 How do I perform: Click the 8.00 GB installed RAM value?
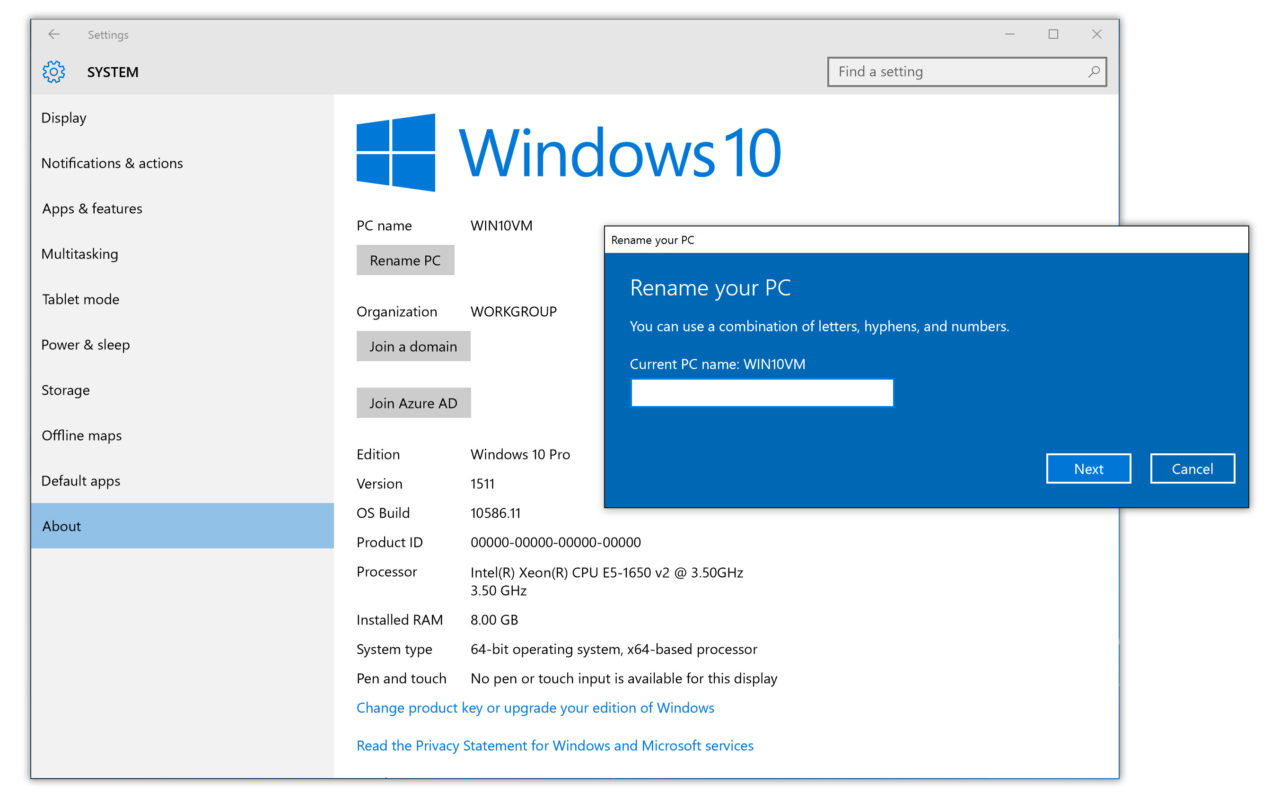tap(494, 620)
